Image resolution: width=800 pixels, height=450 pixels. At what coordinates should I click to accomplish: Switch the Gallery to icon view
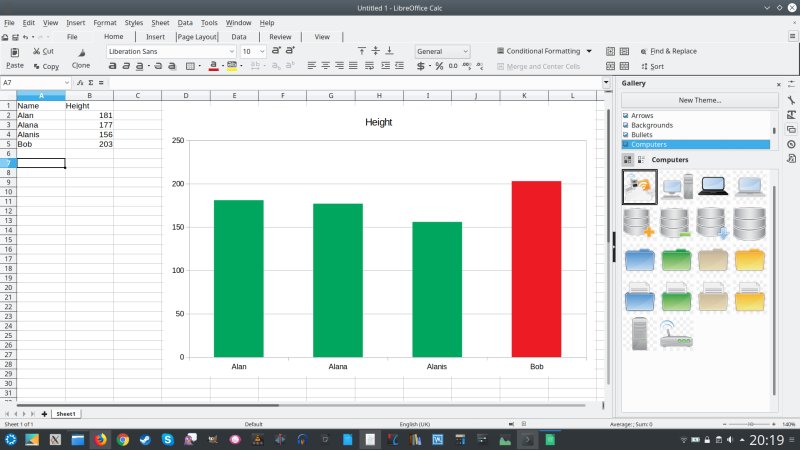[628, 159]
